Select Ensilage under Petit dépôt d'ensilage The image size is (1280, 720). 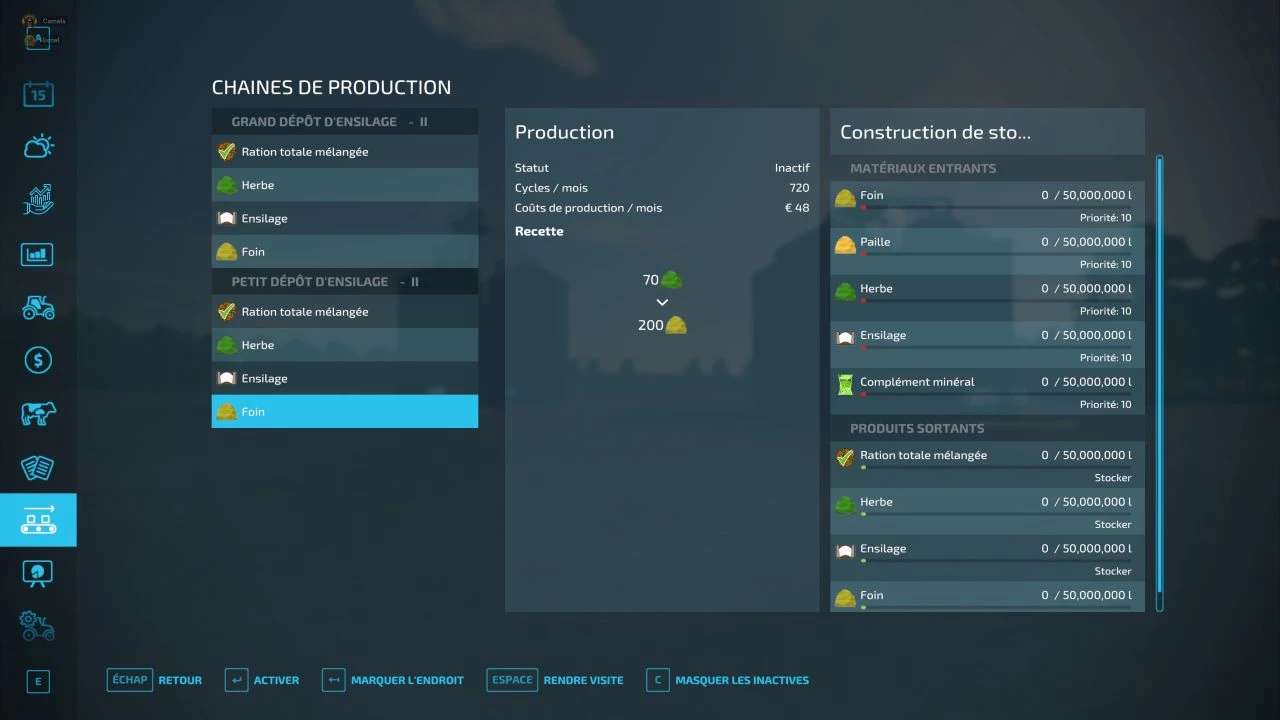(344, 378)
